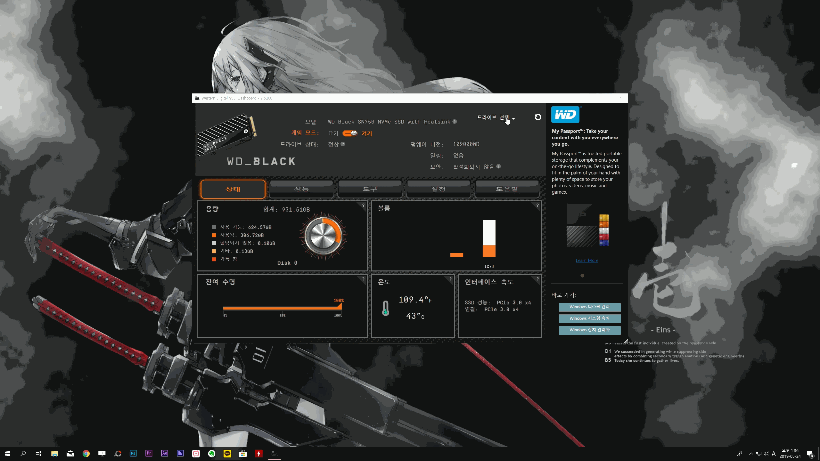The image size is (820, 461).
Task: Click the Disk 0 label in Capacity panel
Action: (x=287, y=263)
